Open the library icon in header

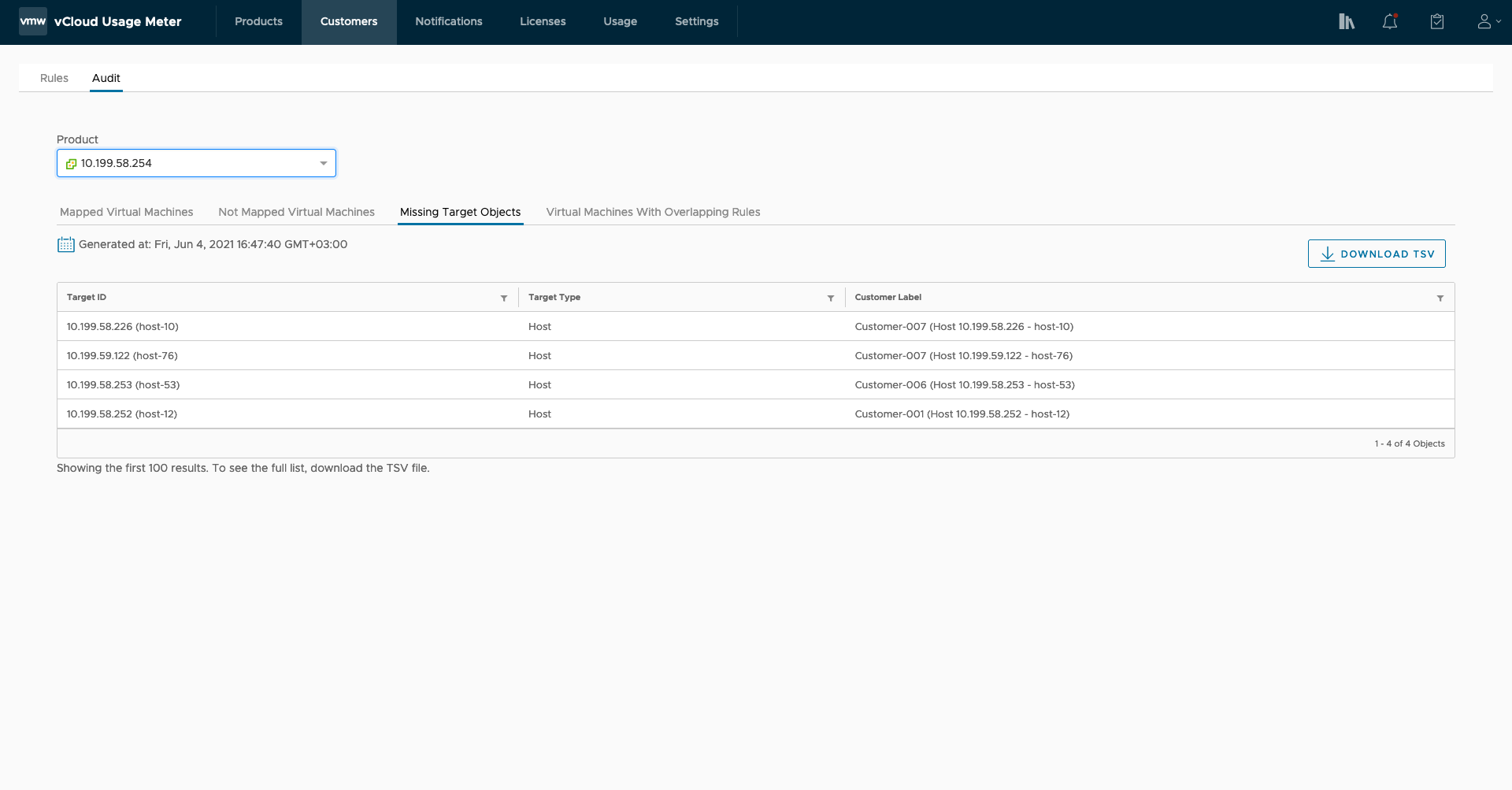coord(1346,21)
